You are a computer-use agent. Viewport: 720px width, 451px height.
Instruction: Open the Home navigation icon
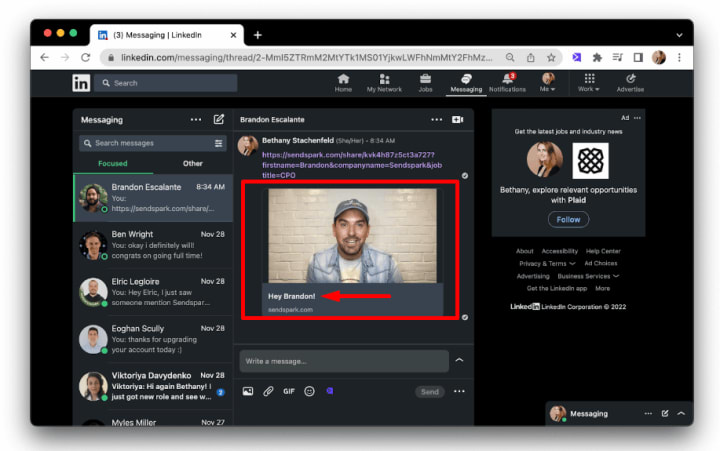pyautogui.click(x=343, y=83)
